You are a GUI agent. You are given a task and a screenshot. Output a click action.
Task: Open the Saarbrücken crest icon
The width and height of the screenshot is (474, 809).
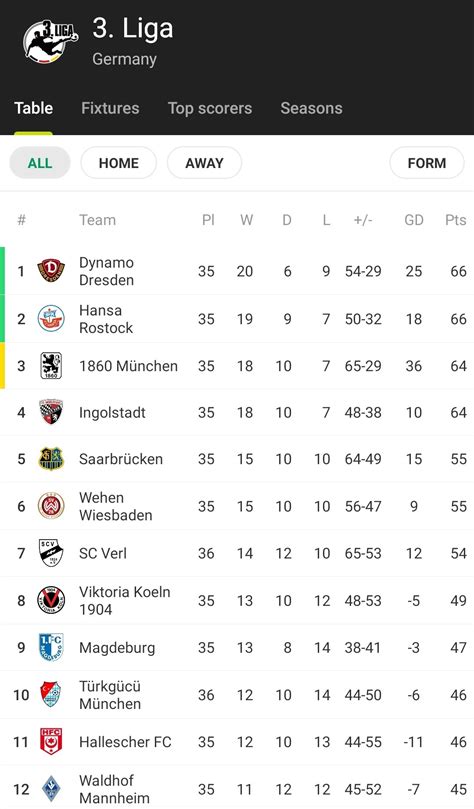coord(51,459)
